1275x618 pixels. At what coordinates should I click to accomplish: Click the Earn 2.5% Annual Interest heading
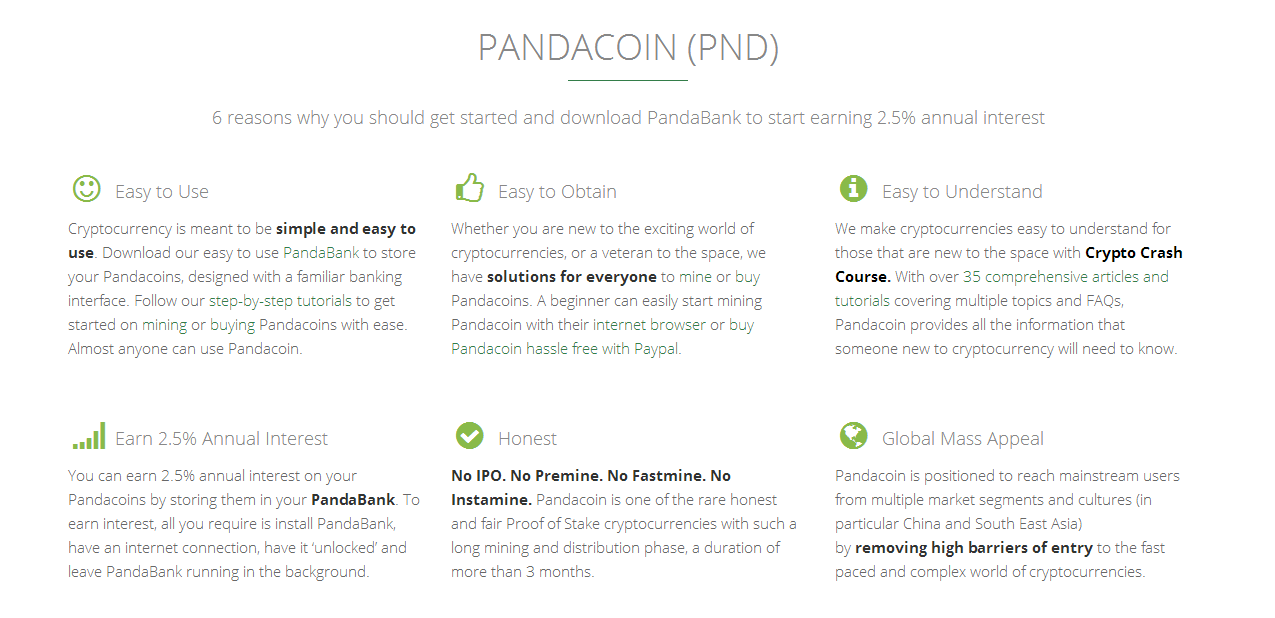(x=221, y=438)
